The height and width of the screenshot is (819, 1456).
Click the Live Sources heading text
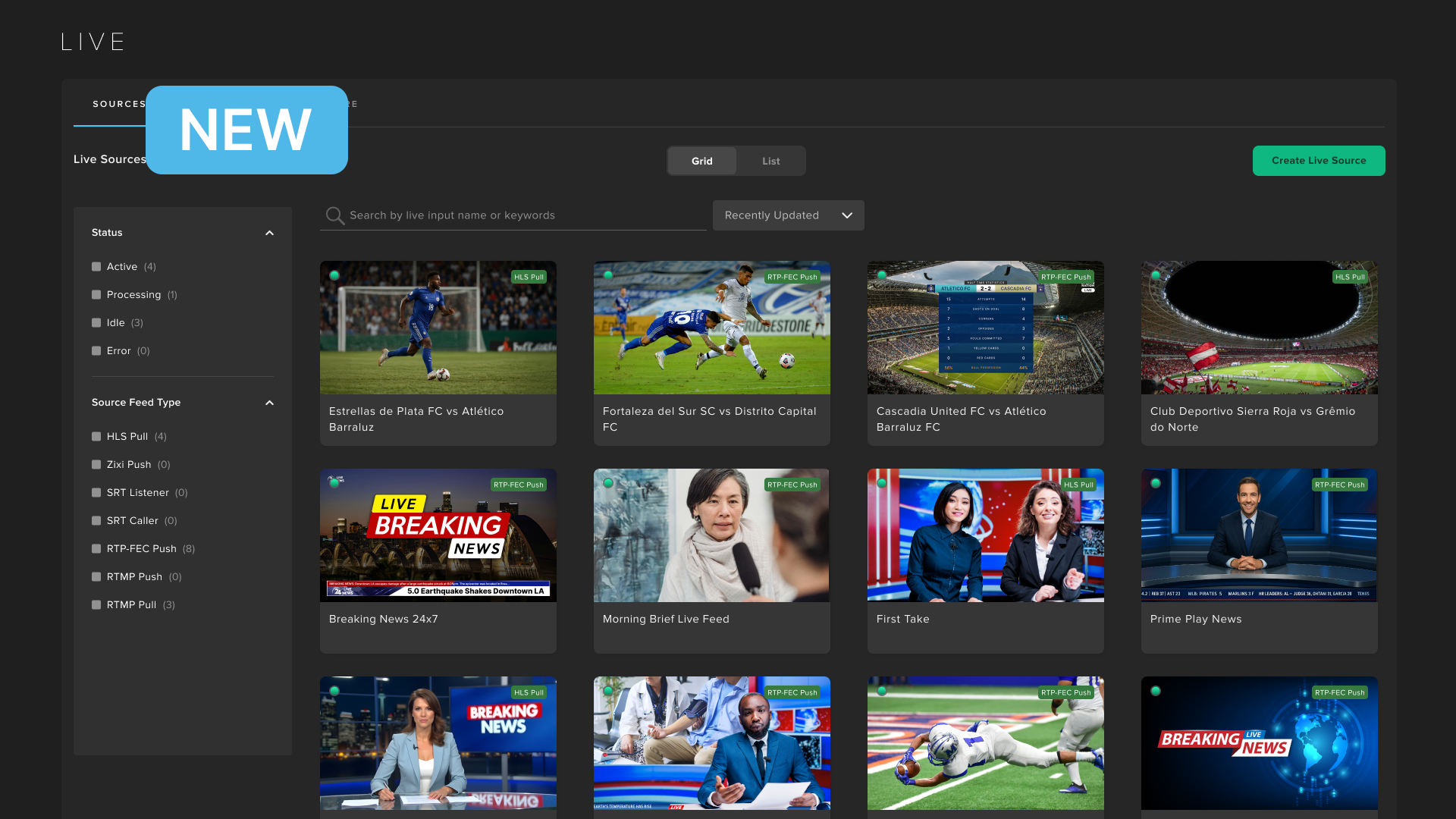tap(109, 159)
